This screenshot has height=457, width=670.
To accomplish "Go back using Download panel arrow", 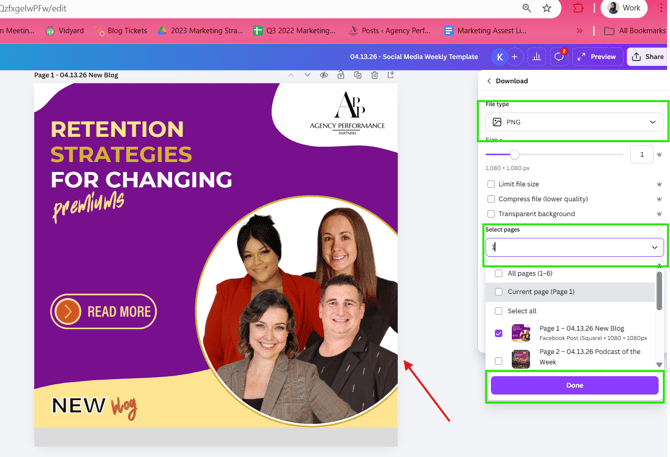I will (x=489, y=81).
